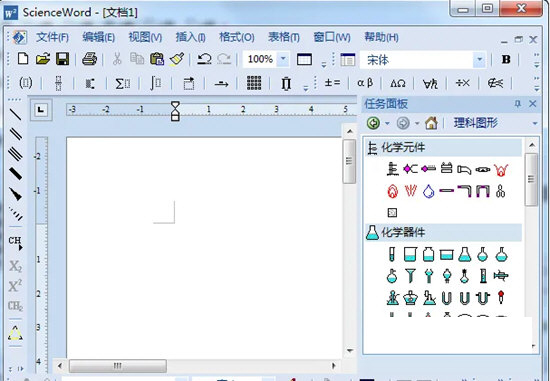The height and width of the screenshot is (381, 550).
Task: Insert the test tube apparatus
Action: [x=392, y=254]
